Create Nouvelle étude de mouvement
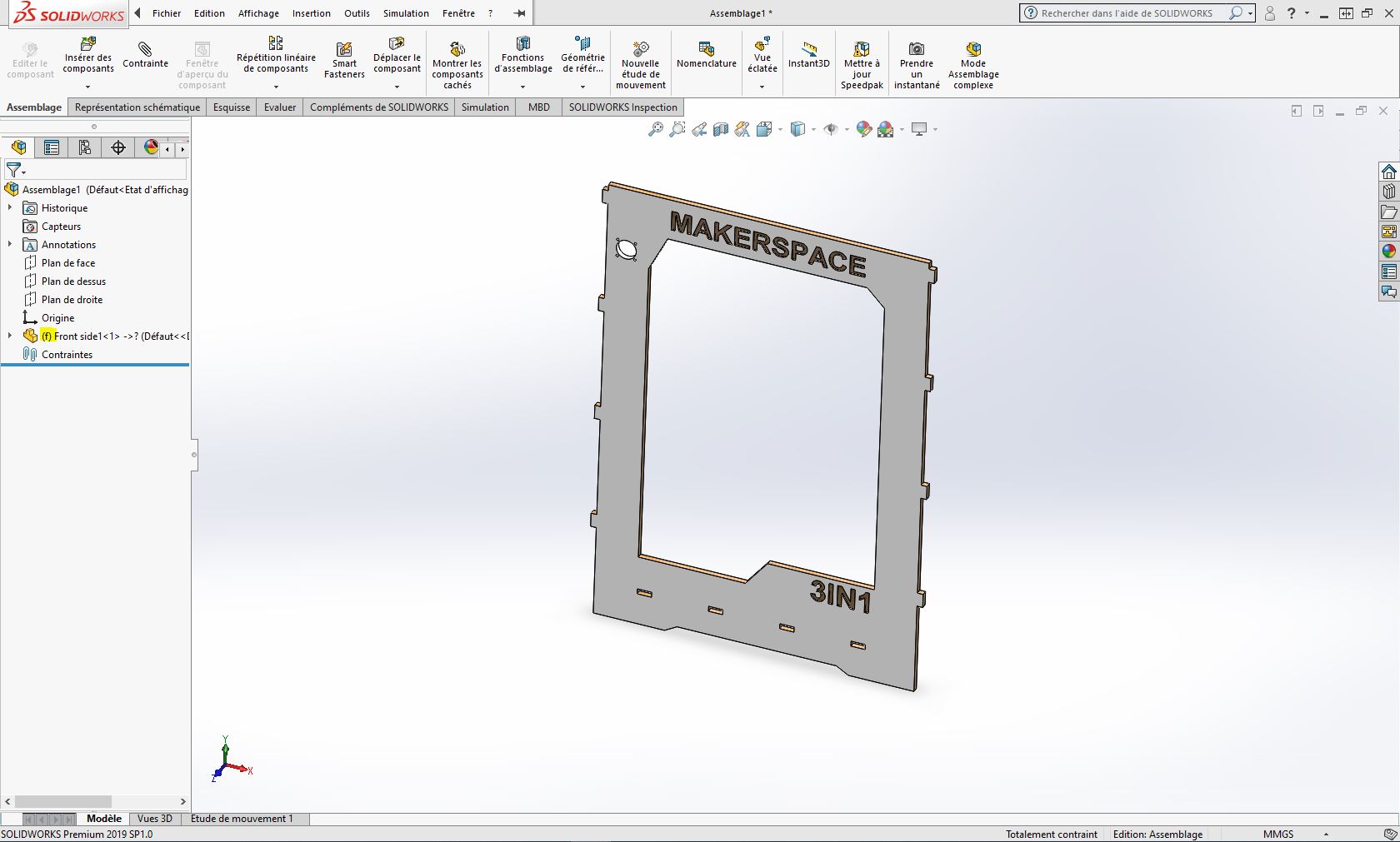The image size is (1400, 842). (x=641, y=65)
